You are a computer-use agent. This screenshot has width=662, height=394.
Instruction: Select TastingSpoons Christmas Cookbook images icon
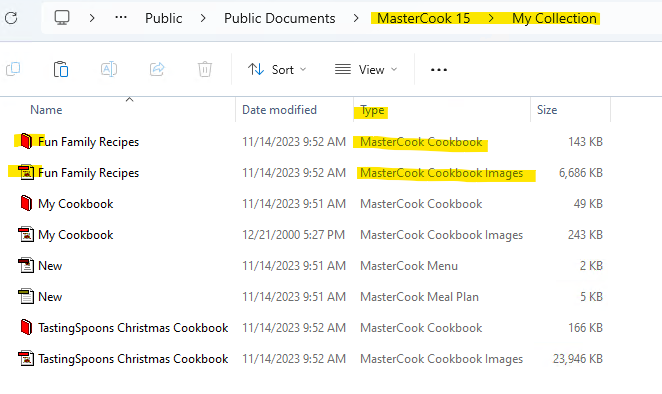(x=26, y=359)
